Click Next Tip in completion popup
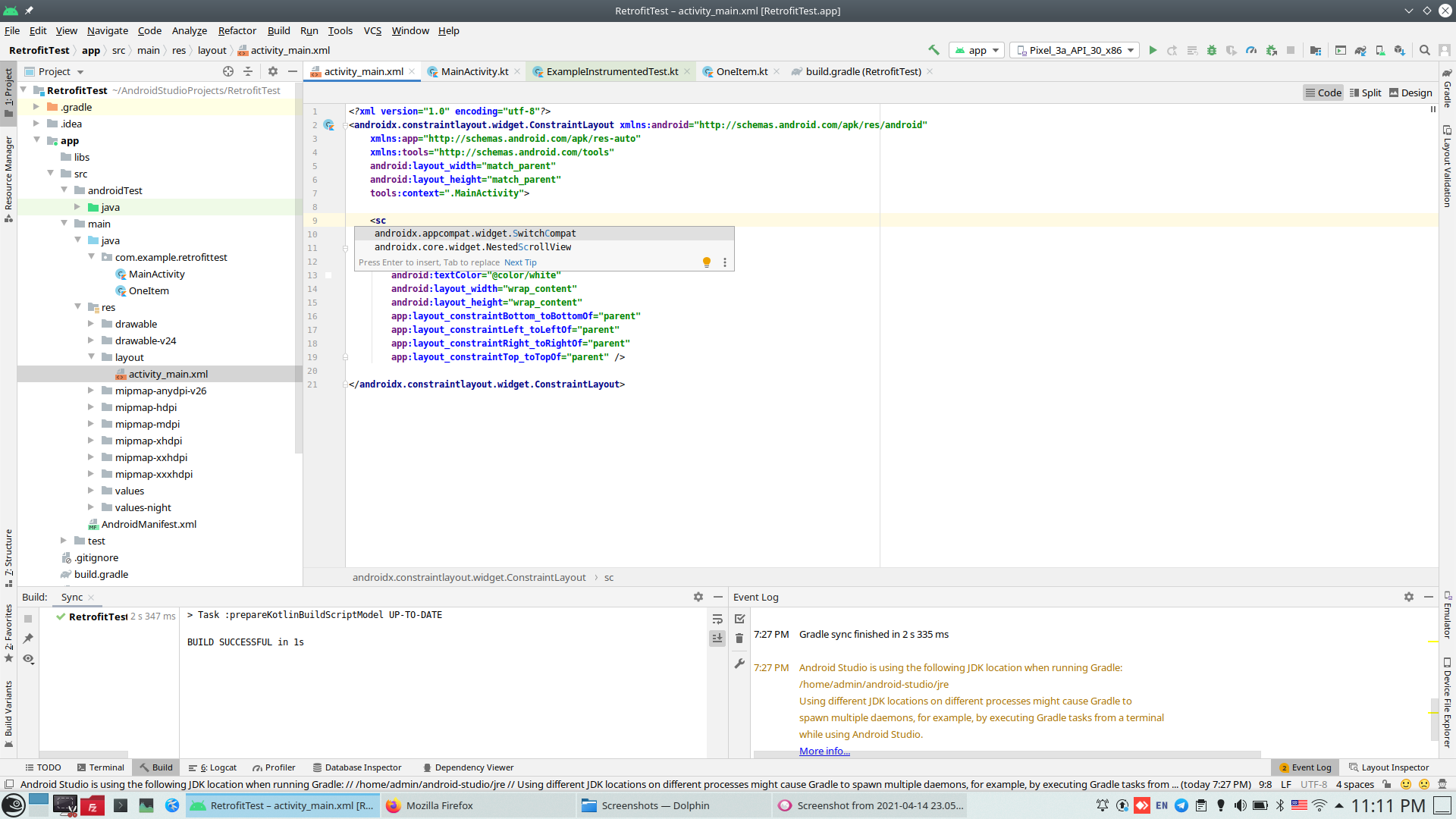 520,262
